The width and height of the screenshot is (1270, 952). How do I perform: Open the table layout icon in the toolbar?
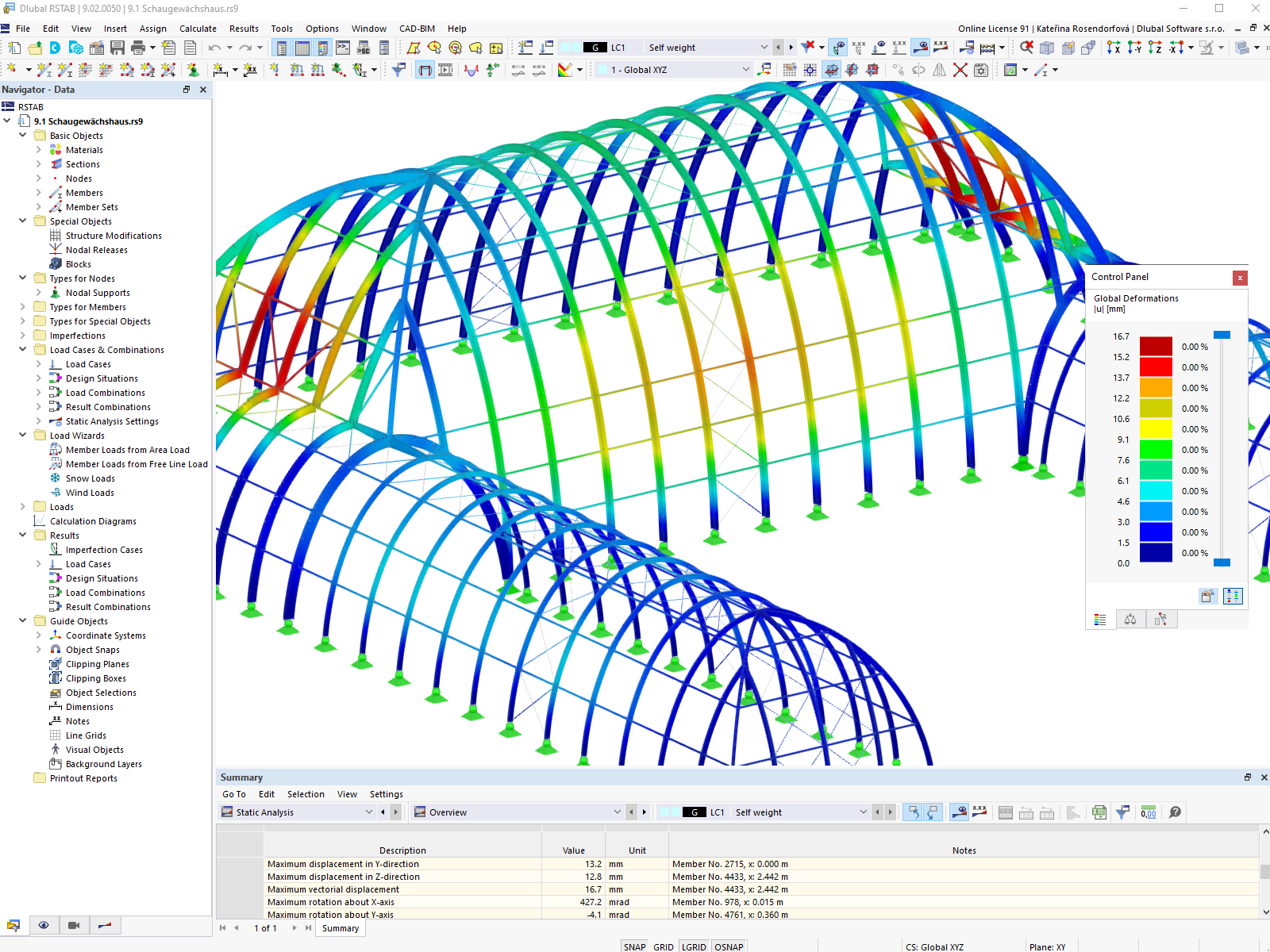tap(302, 48)
